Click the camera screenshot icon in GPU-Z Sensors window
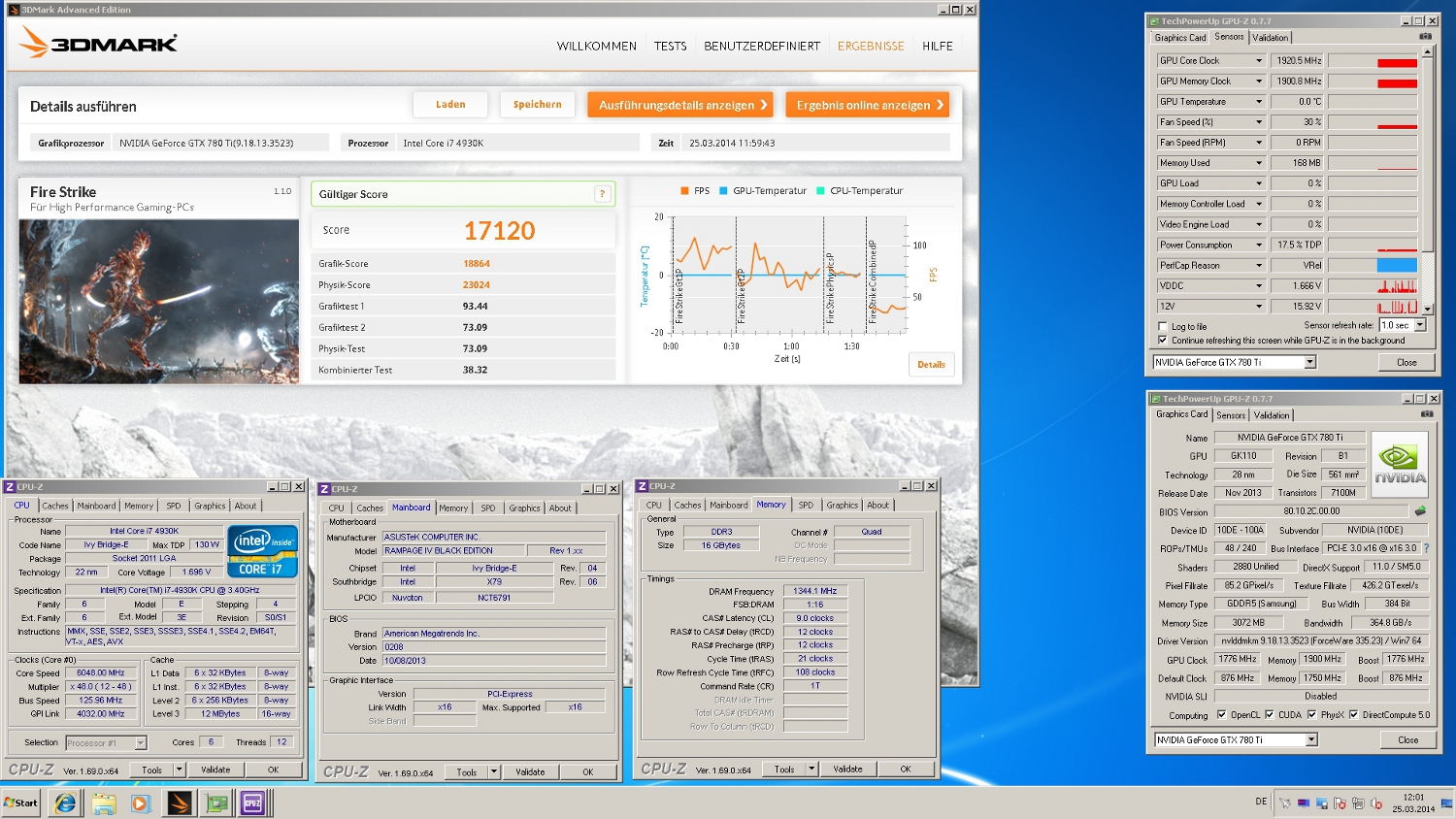The width and height of the screenshot is (1456, 819). [1425, 37]
